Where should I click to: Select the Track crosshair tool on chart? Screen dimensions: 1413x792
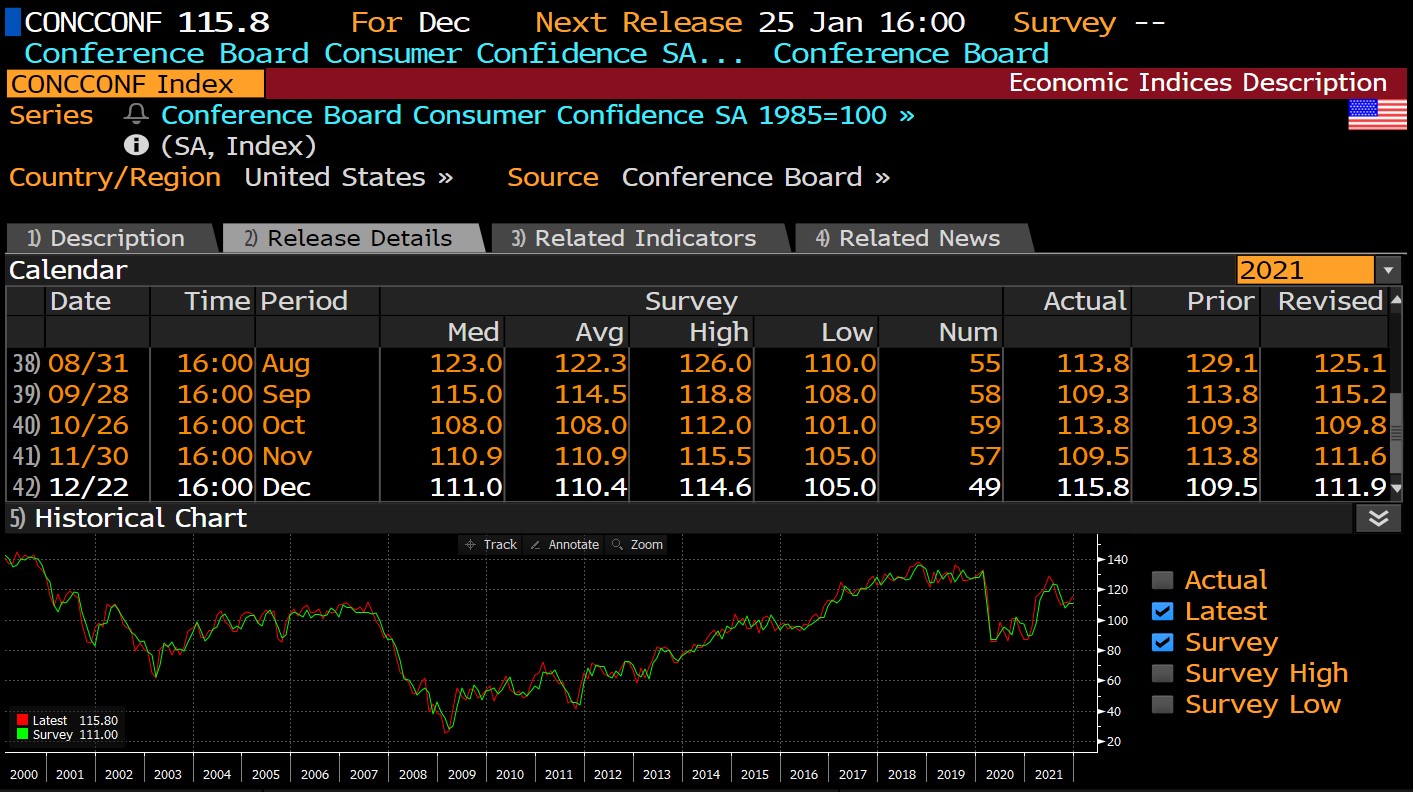[489, 544]
